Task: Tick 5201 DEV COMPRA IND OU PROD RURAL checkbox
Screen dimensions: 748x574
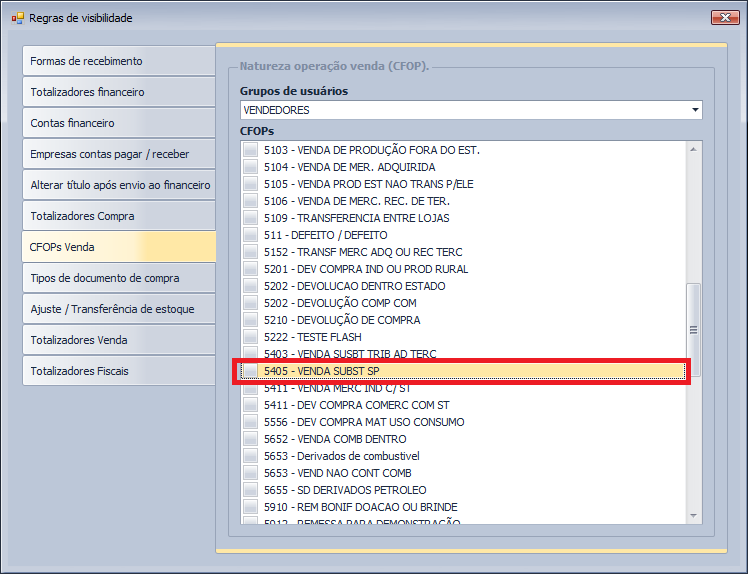Action: tap(250, 269)
